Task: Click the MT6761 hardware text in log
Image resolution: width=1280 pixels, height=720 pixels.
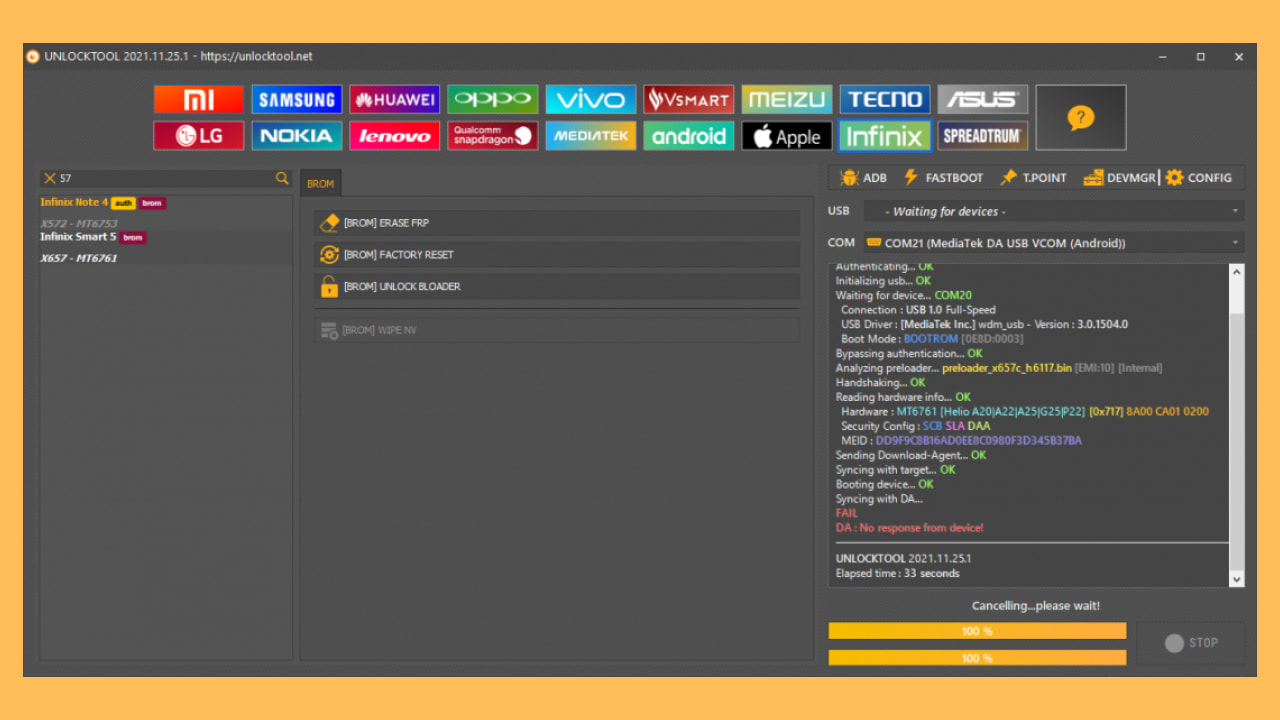Action: coord(916,412)
